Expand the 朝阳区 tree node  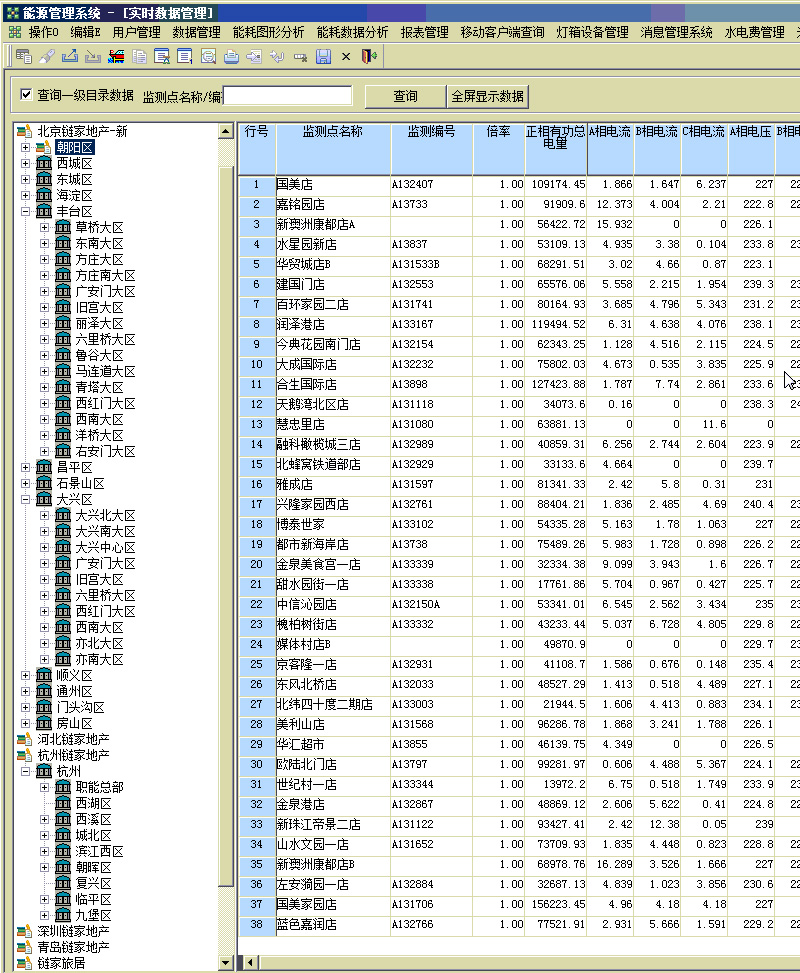click(x=25, y=148)
